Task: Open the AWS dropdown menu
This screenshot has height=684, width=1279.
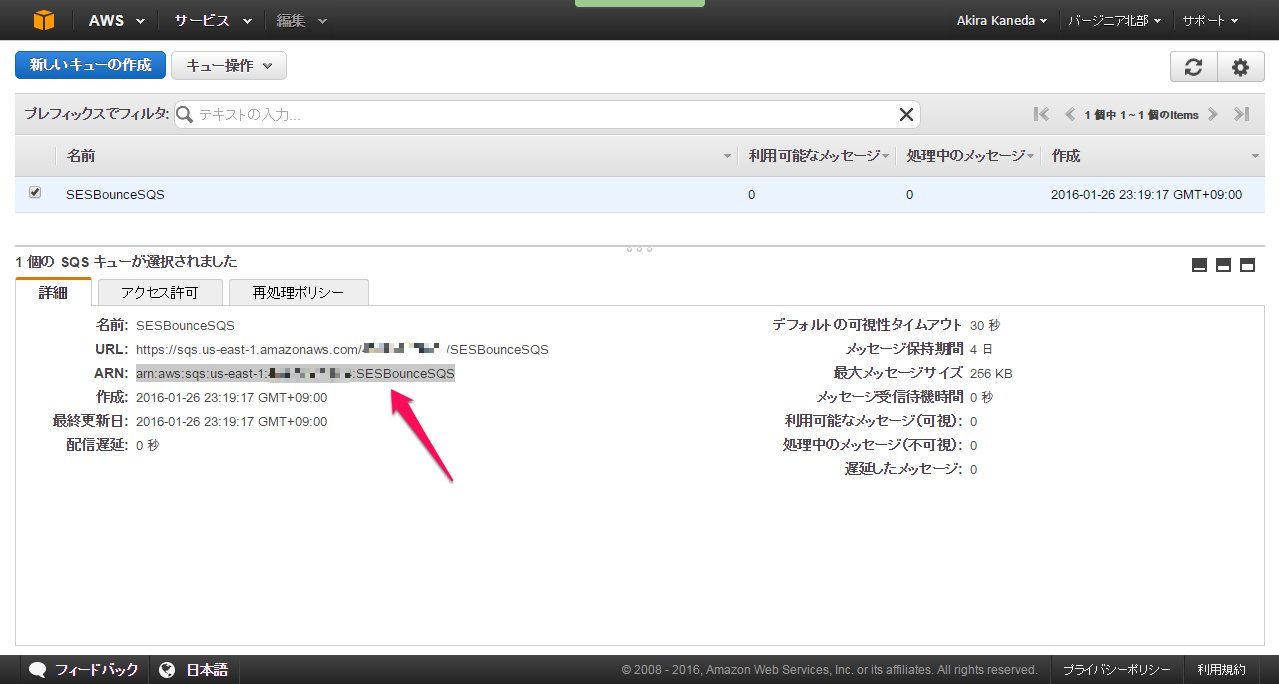Action: 116,20
